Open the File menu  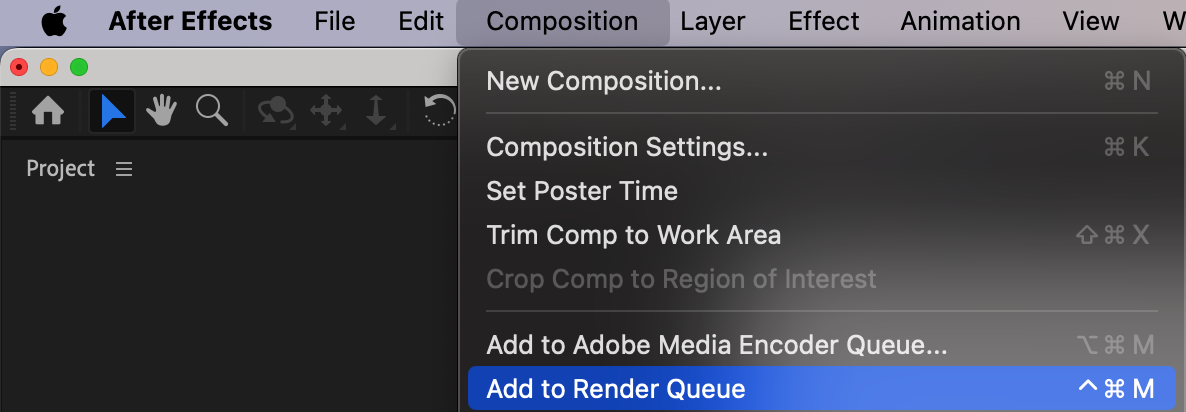[334, 21]
